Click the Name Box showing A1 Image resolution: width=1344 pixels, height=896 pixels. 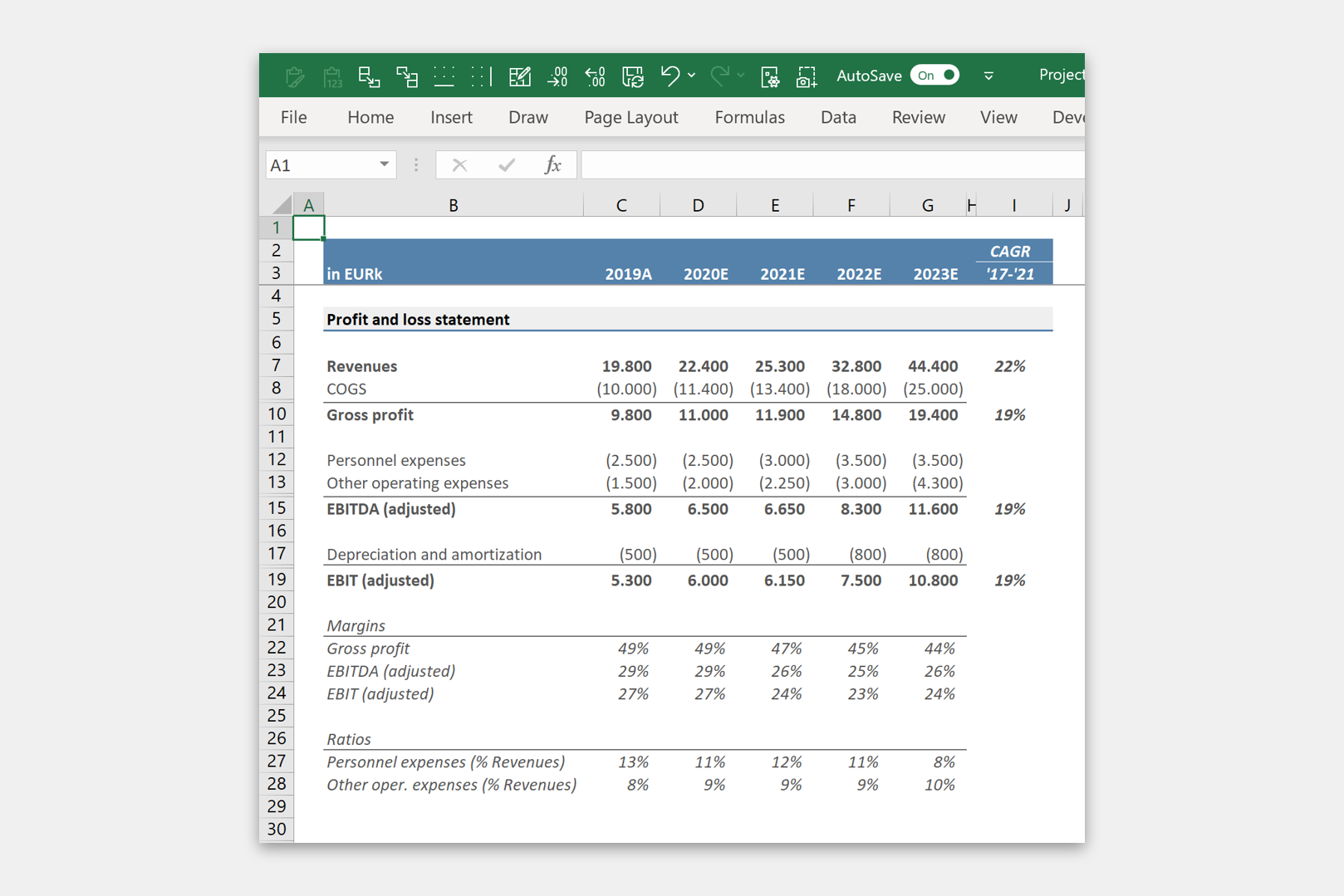(x=321, y=164)
